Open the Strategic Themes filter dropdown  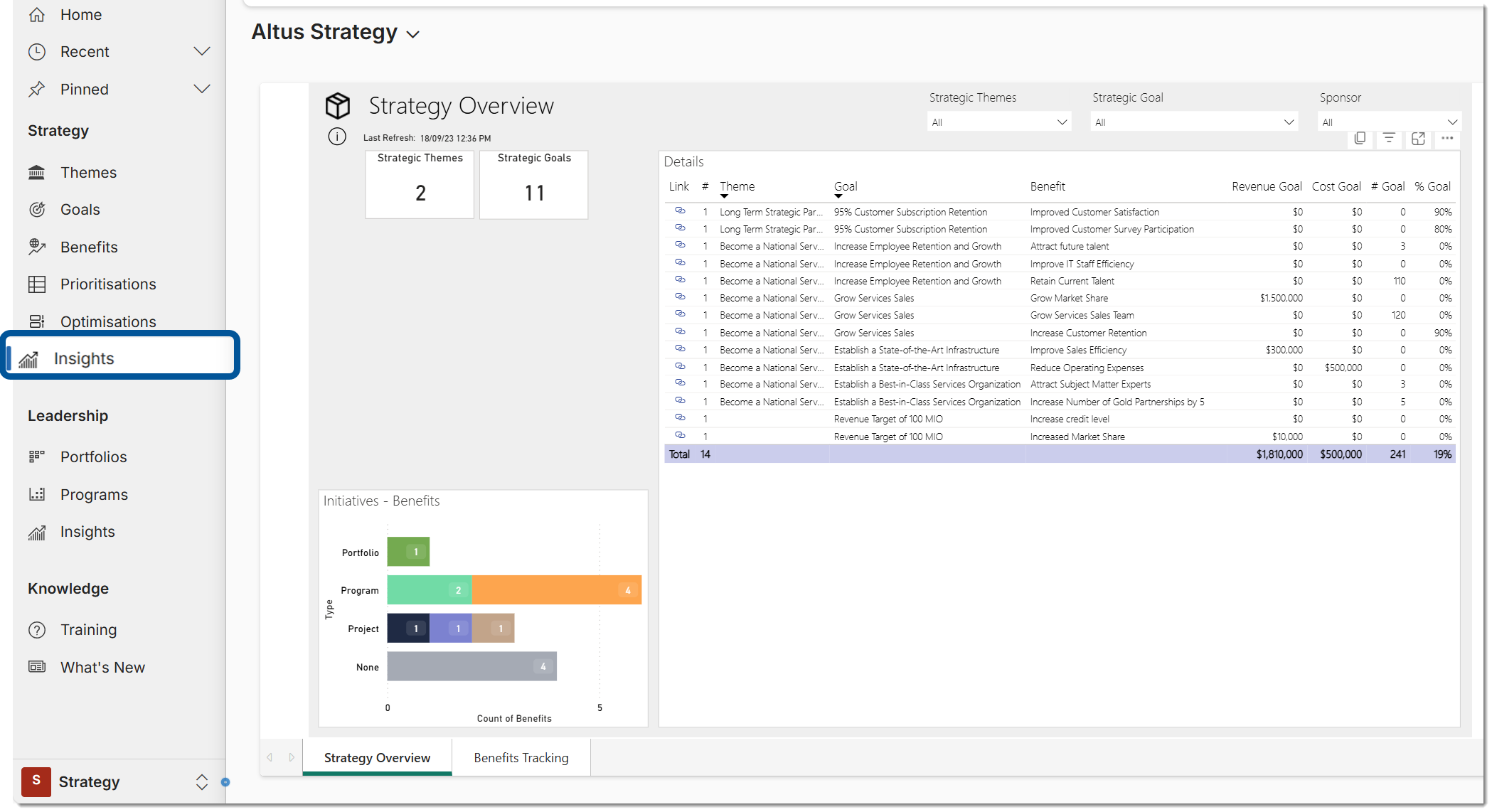(x=998, y=122)
